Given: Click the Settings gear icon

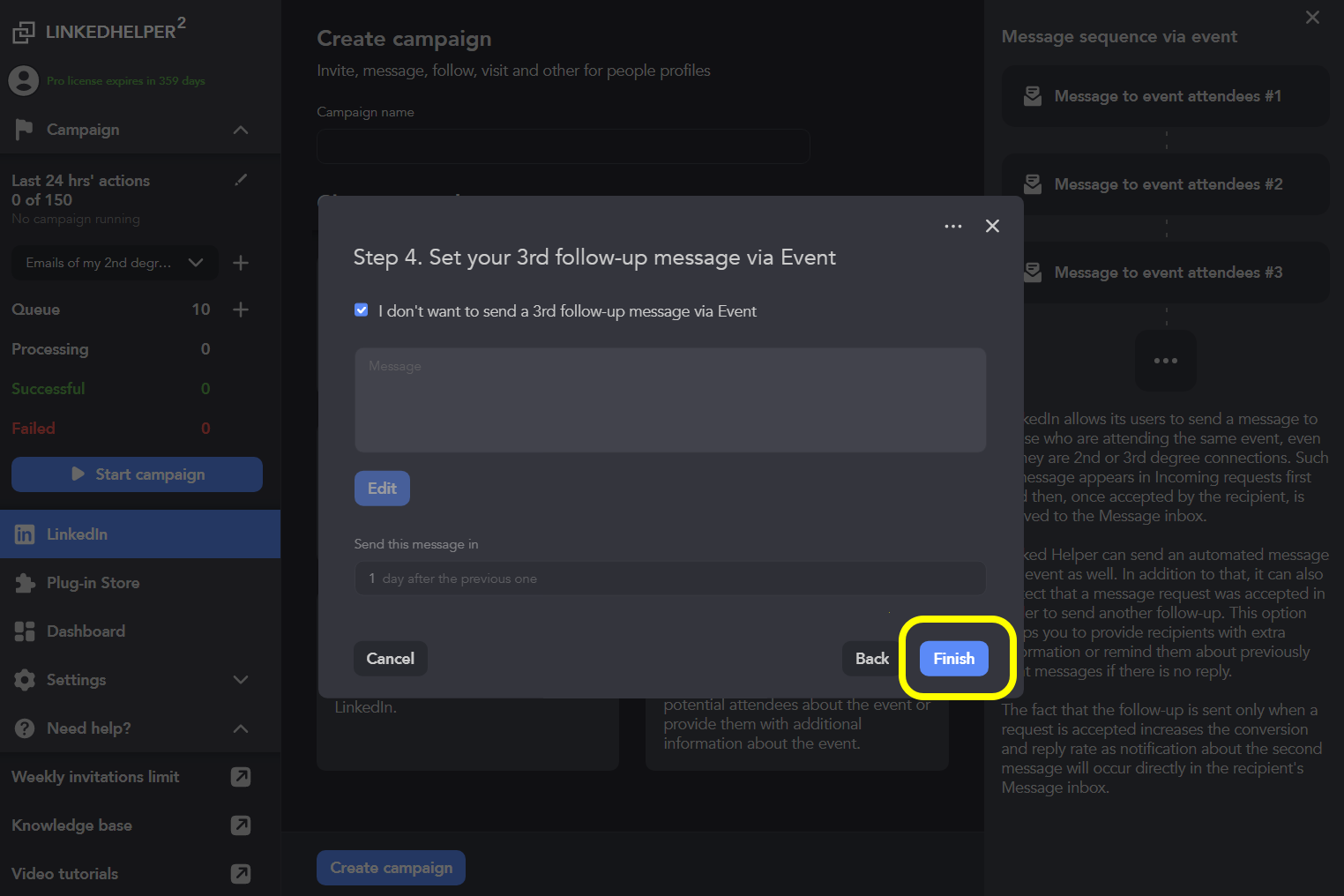Looking at the screenshot, I should [x=25, y=680].
